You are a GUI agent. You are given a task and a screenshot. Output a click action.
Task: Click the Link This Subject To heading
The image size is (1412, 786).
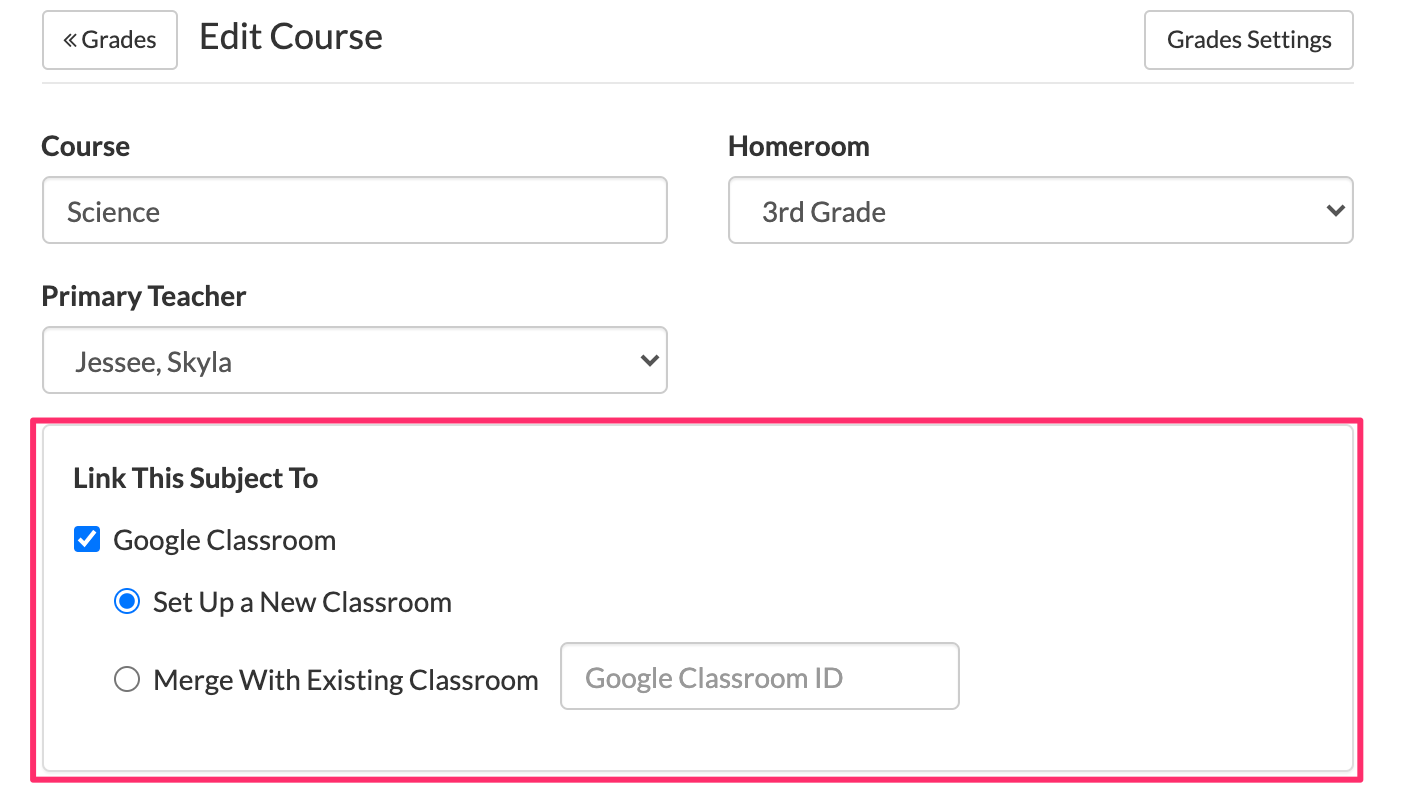pyautogui.click(x=196, y=478)
